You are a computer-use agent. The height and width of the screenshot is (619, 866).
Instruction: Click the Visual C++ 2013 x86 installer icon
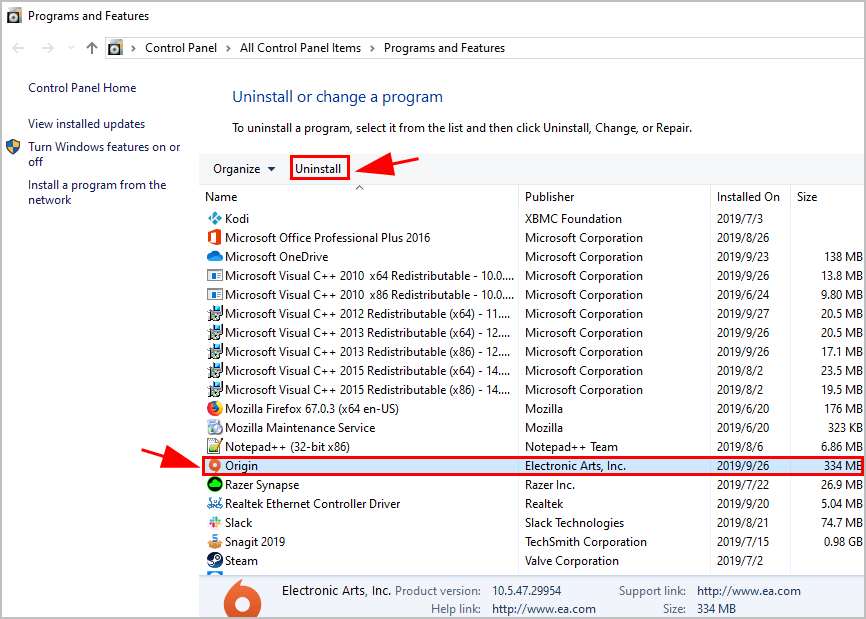click(214, 352)
